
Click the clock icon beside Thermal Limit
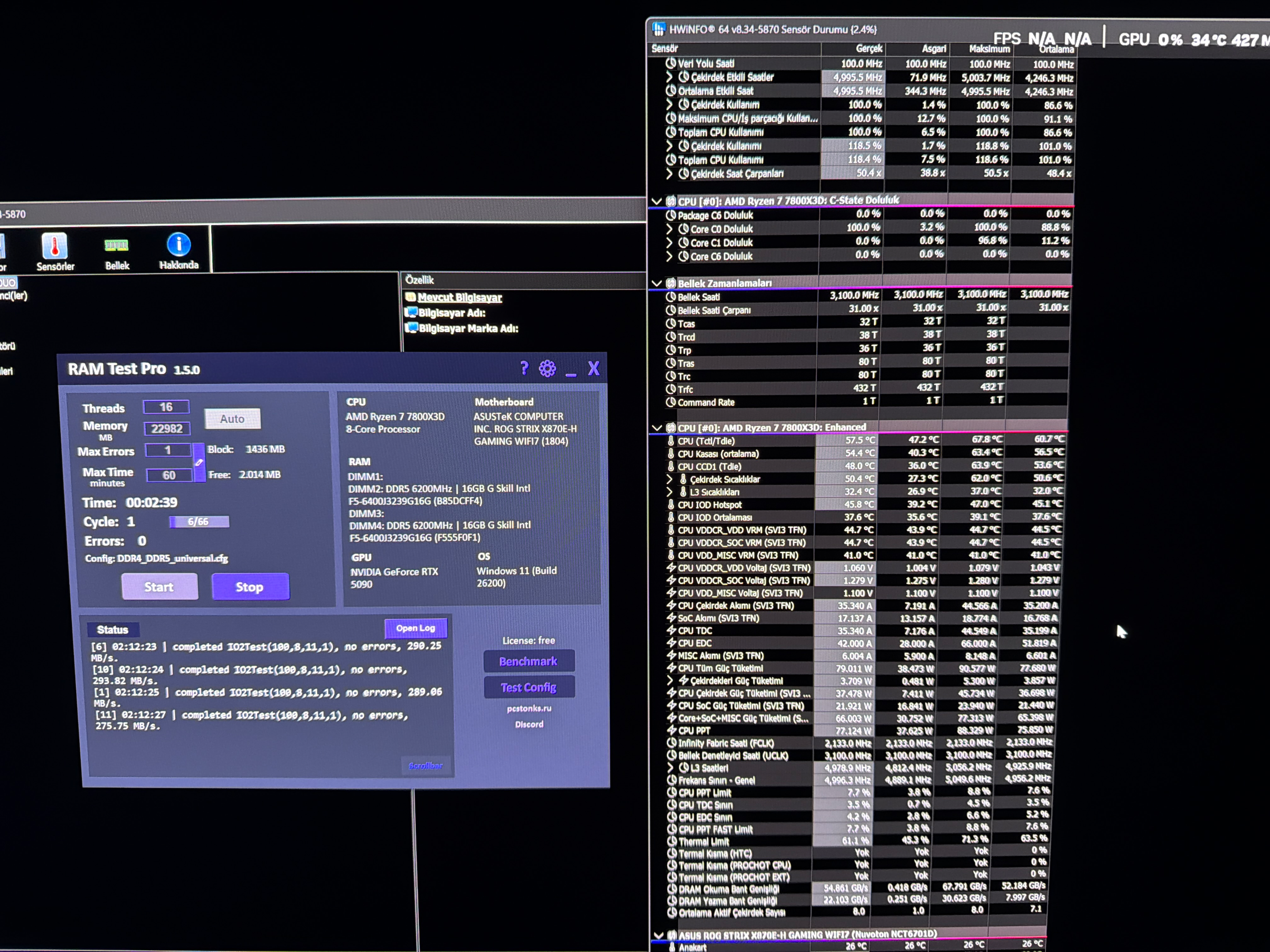(672, 842)
